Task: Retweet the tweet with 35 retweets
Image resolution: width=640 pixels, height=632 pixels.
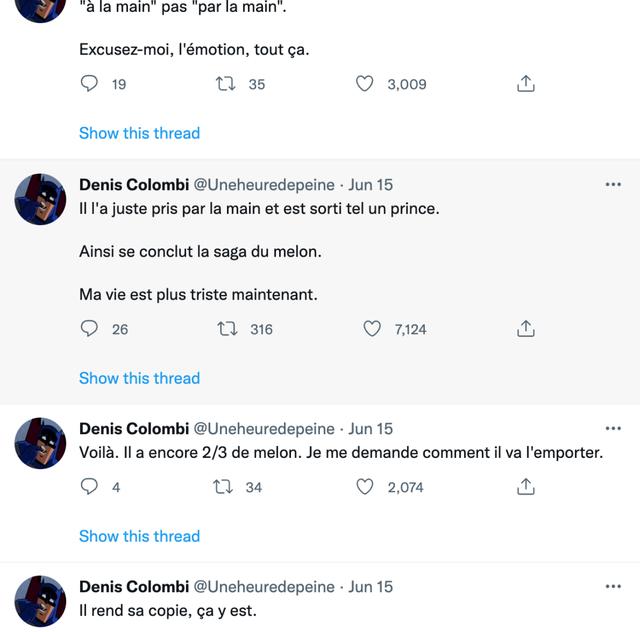Action: click(225, 84)
